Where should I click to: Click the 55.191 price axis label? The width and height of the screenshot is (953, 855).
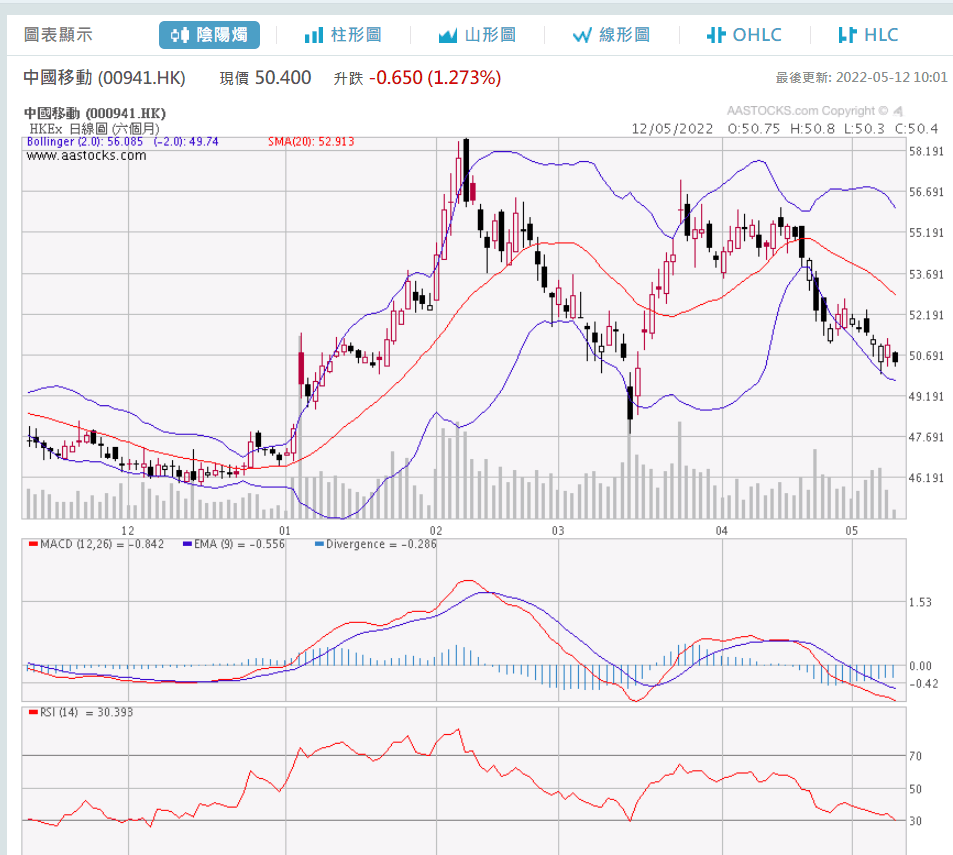pyautogui.click(x=926, y=233)
